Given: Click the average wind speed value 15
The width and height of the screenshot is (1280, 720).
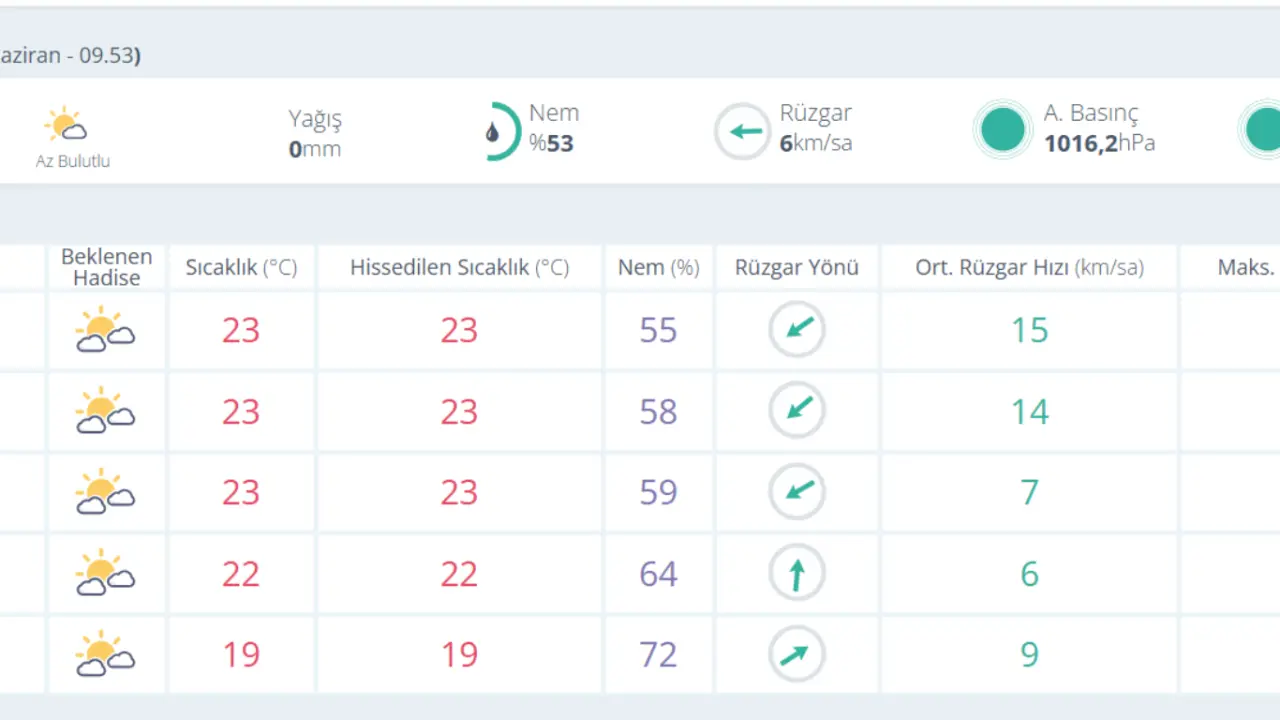Looking at the screenshot, I should tap(1029, 330).
